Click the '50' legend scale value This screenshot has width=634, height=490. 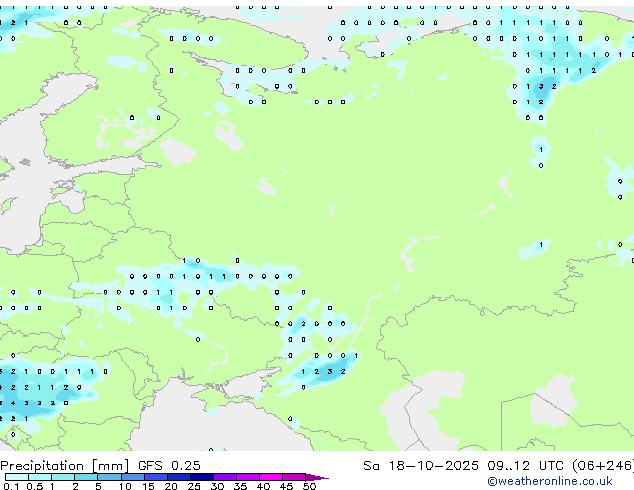tap(310, 486)
